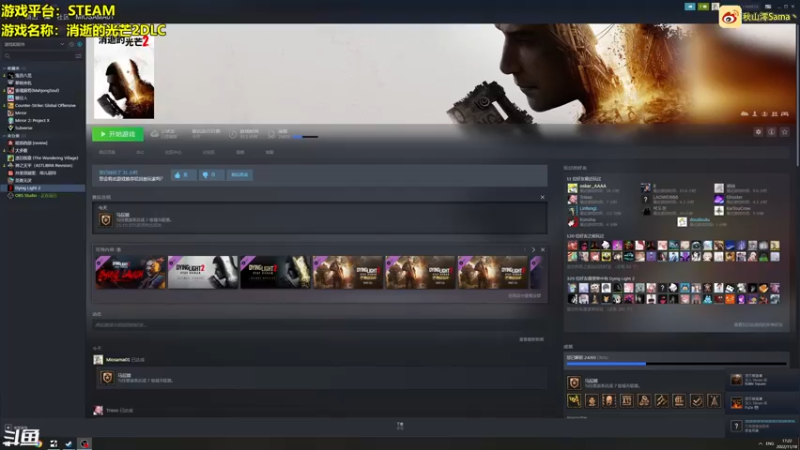Open the dark Dying Light 2 deluxe thumbnail
The height and width of the screenshot is (450, 800).
[276, 272]
